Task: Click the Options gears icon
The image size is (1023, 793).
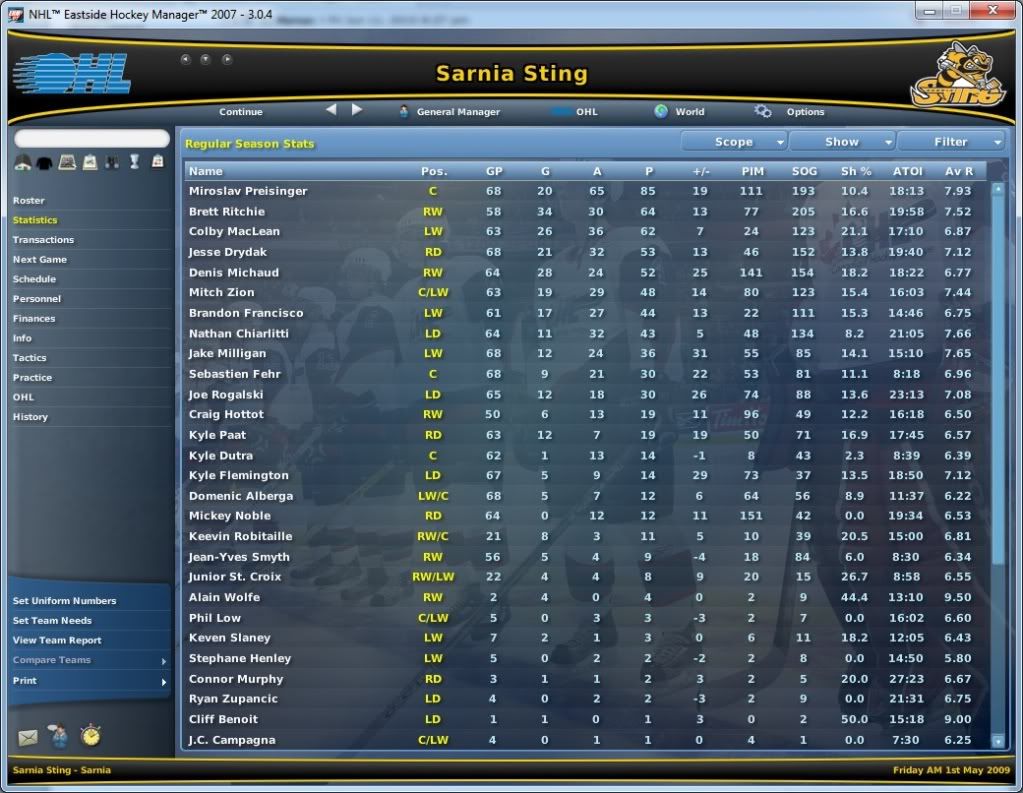Action: coord(763,112)
